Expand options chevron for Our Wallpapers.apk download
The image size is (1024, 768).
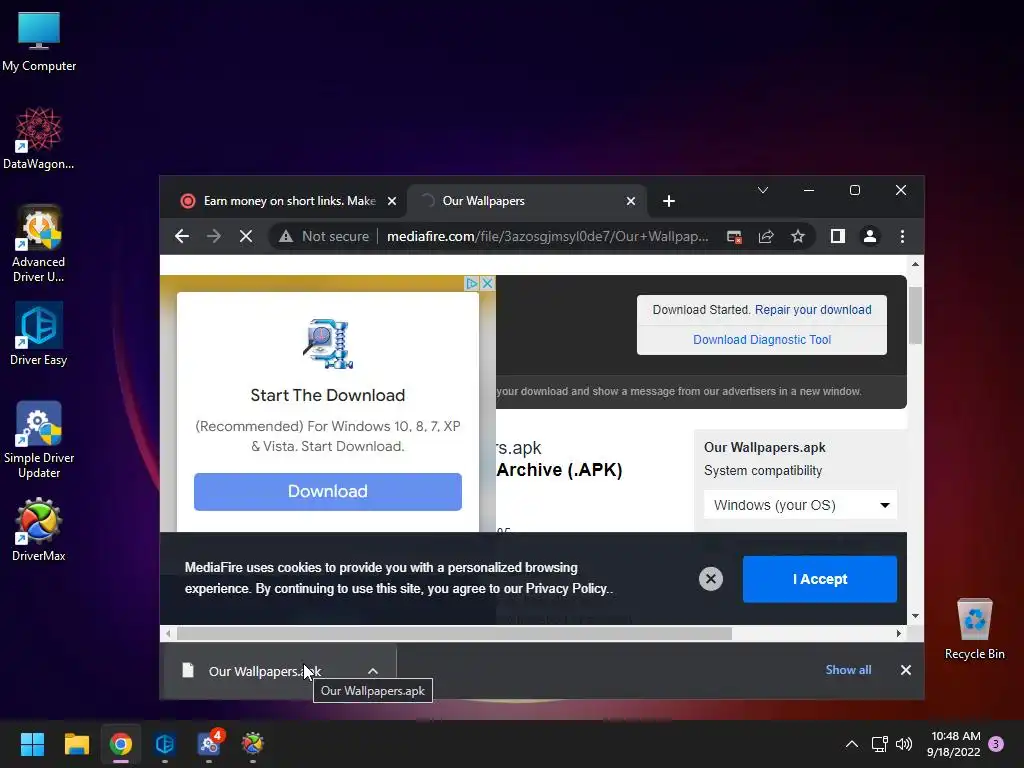point(372,671)
